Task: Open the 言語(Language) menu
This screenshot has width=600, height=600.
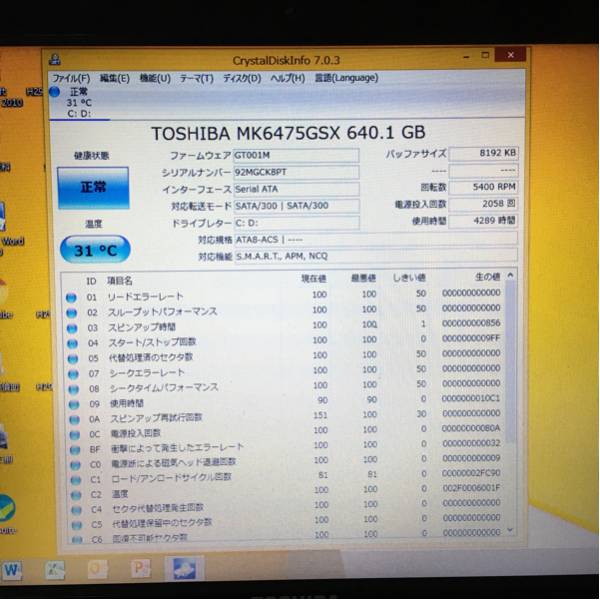Action: click(346, 78)
